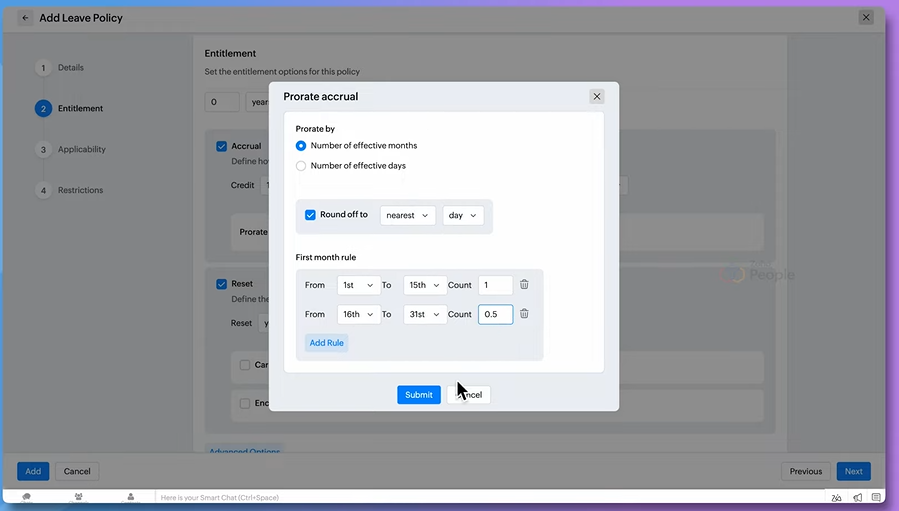Uncheck the Round off to checkbox
Image resolution: width=899 pixels, height=511 pixels.
tap(310, 215)
